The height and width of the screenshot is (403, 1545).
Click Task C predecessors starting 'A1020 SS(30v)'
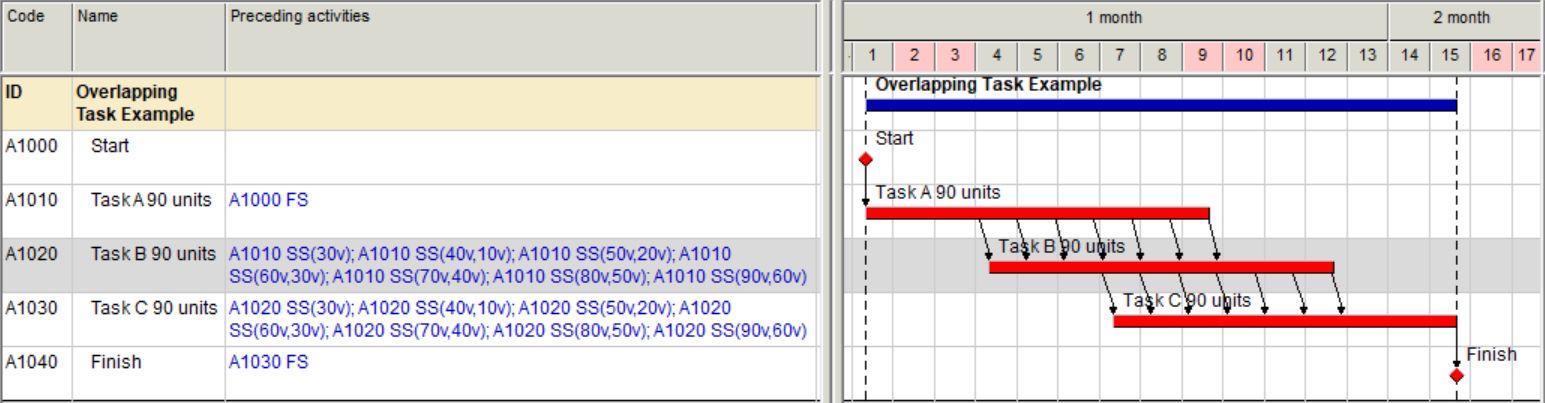(x=518, y=319)
